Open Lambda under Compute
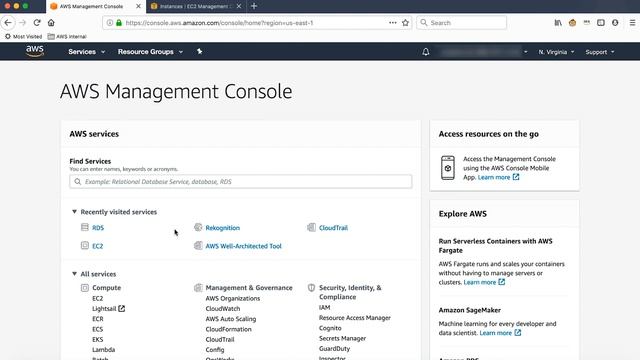Image resolution: width=640 pixels, height=360 pixels. tap(104, 349)
